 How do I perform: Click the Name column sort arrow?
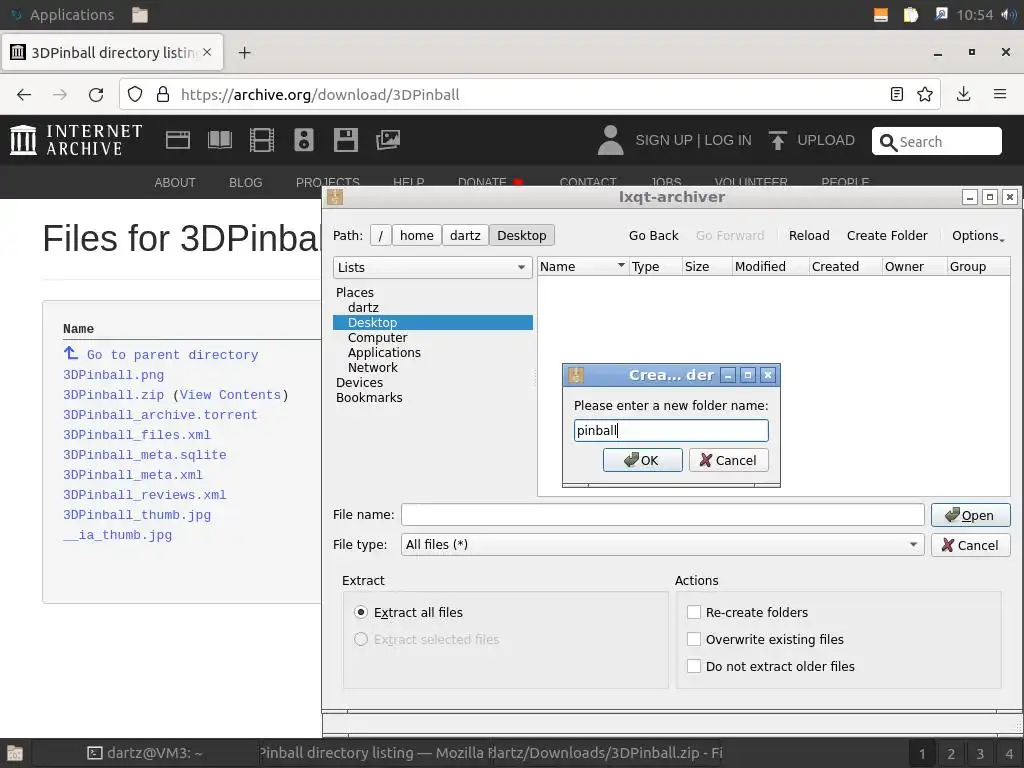[621, 265]
